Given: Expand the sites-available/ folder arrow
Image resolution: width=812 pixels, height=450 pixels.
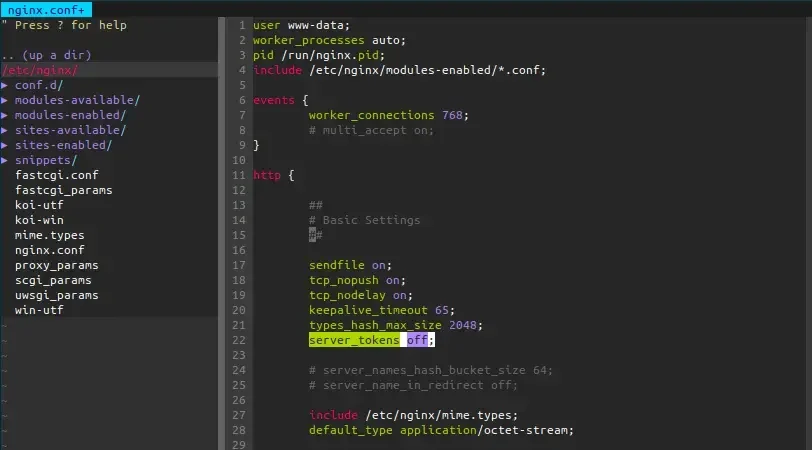Looking at the screenshot, I should coord(5,130).
